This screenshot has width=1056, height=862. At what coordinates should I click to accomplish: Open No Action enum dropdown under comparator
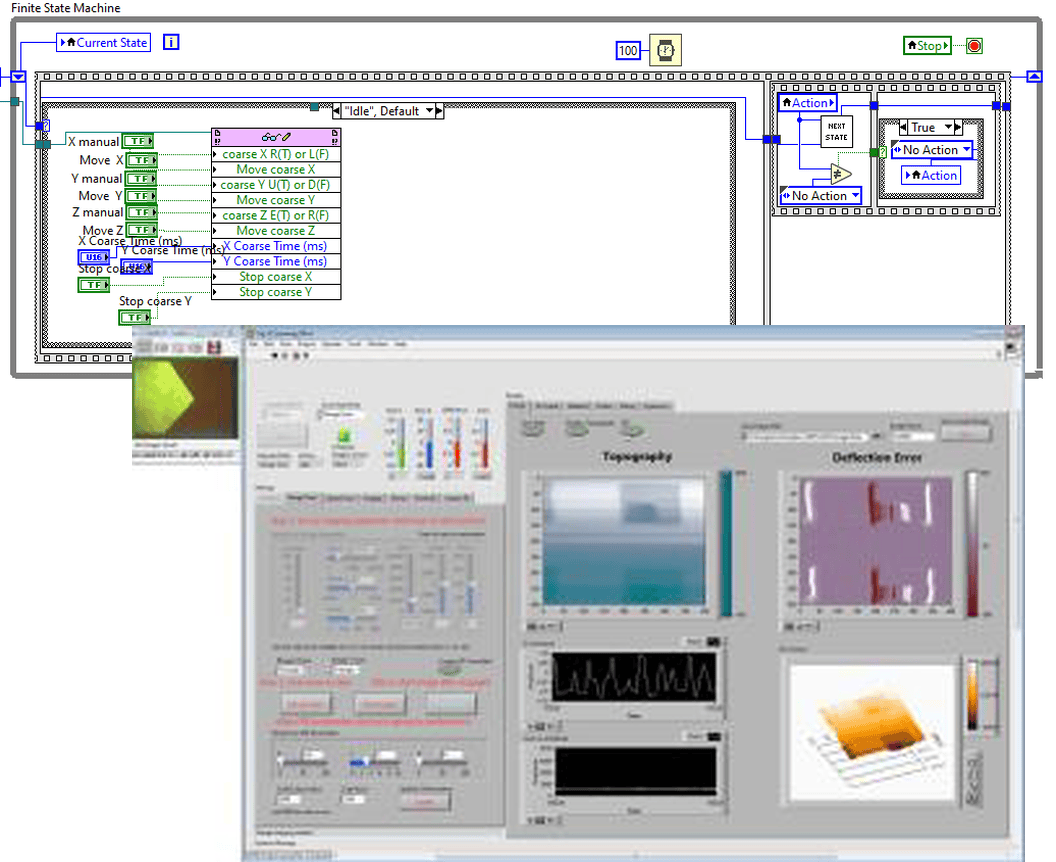[x=855, y=195]
